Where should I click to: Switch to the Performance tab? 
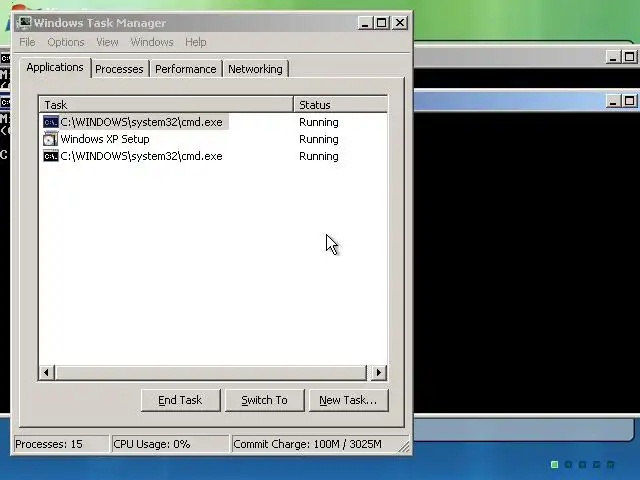coord(186,69)
